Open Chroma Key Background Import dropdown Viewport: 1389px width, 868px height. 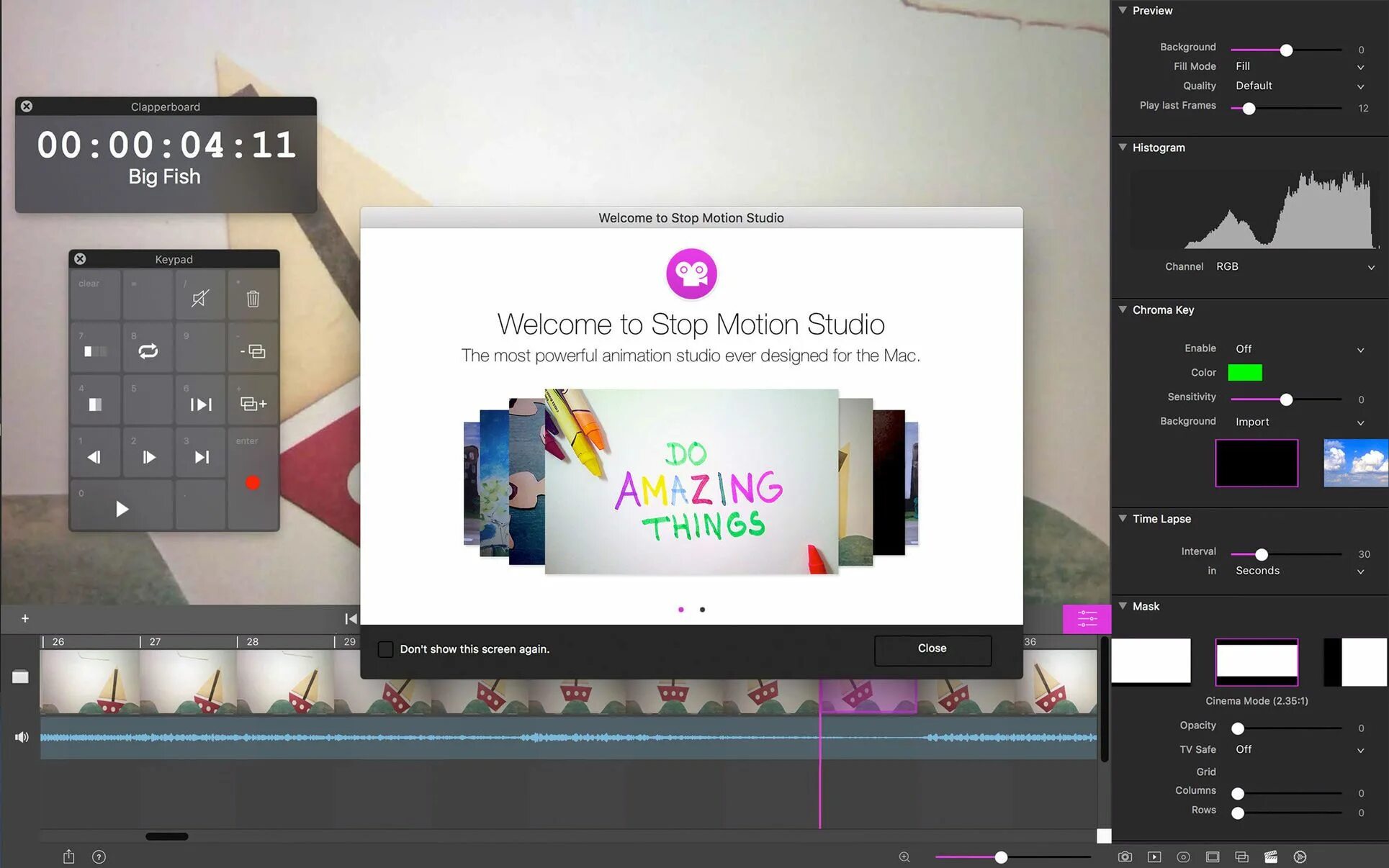[x=1300, y=422]
